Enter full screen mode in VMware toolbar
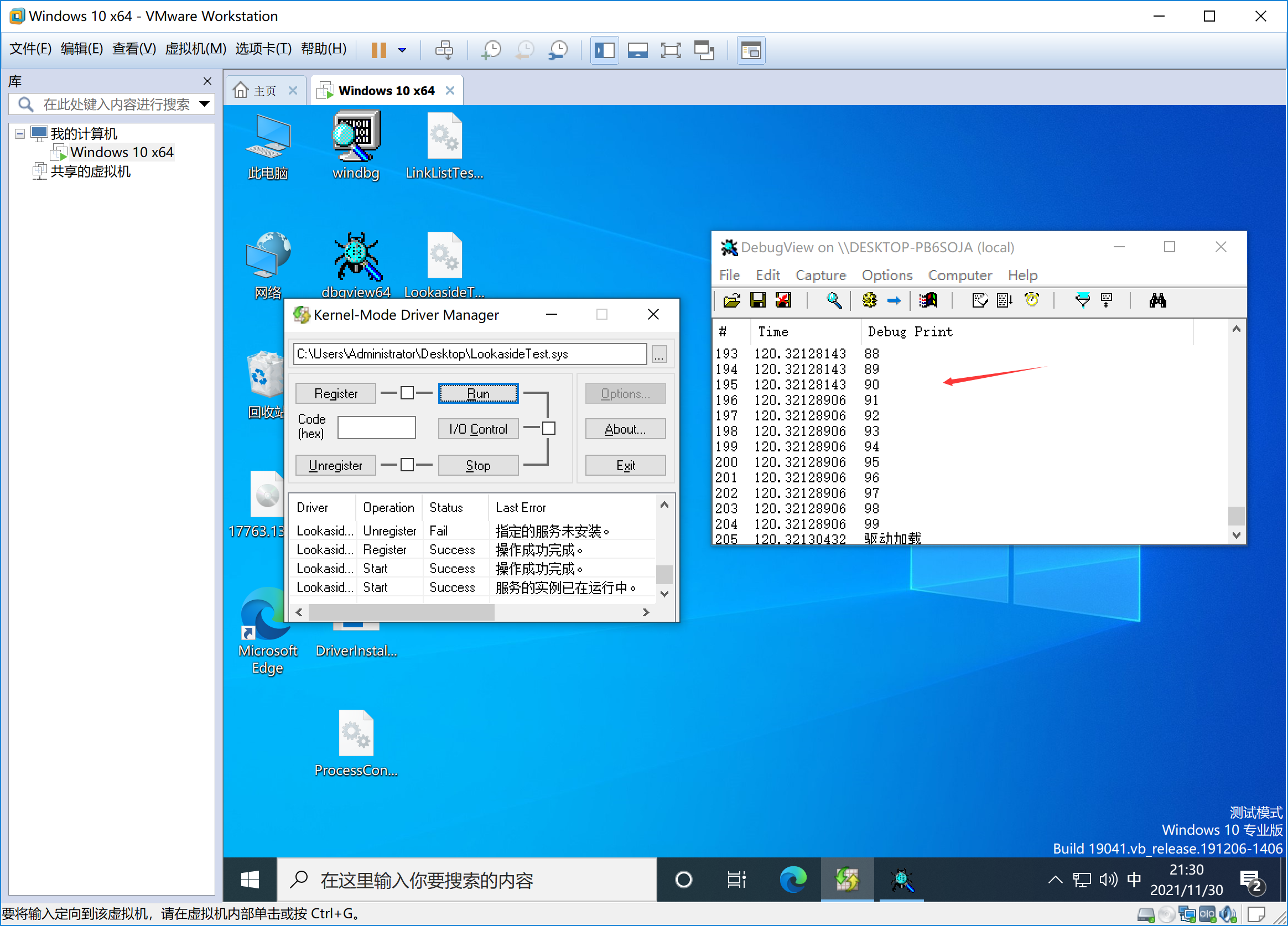The image size is (1288, 926). tap(671, 50)
